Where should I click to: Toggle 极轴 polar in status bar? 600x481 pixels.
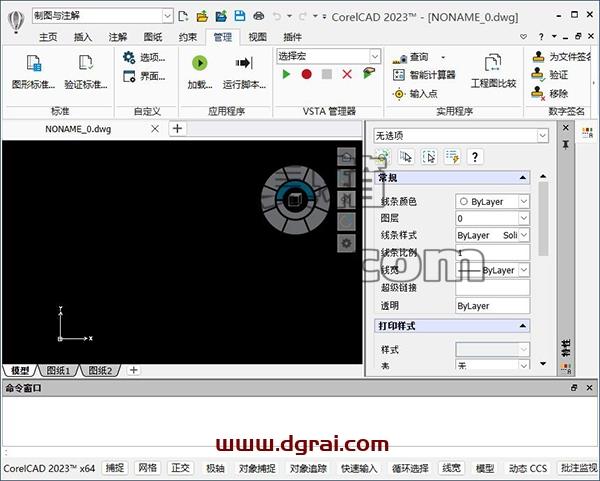(x=215, y=468)
